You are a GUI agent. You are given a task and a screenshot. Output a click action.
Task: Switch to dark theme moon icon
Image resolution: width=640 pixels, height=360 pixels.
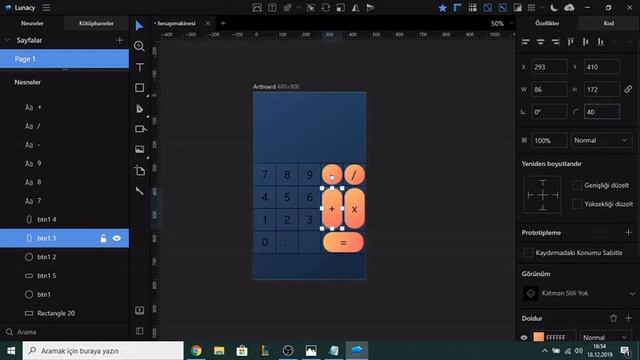554,8
